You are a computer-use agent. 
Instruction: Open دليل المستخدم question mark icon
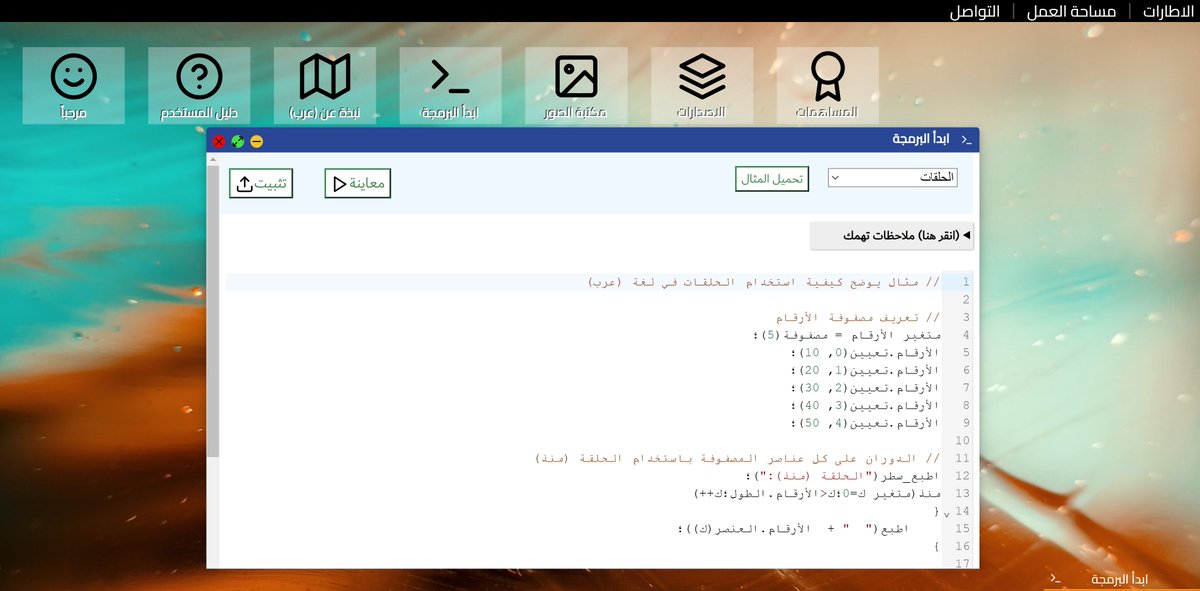tap(199, 85)
